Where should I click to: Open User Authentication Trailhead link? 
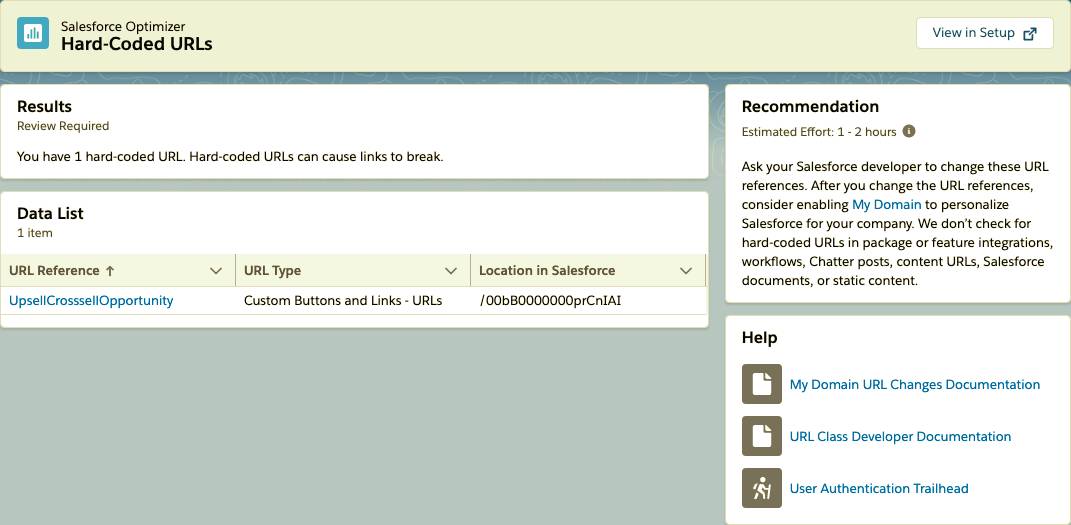click(879, 488)
